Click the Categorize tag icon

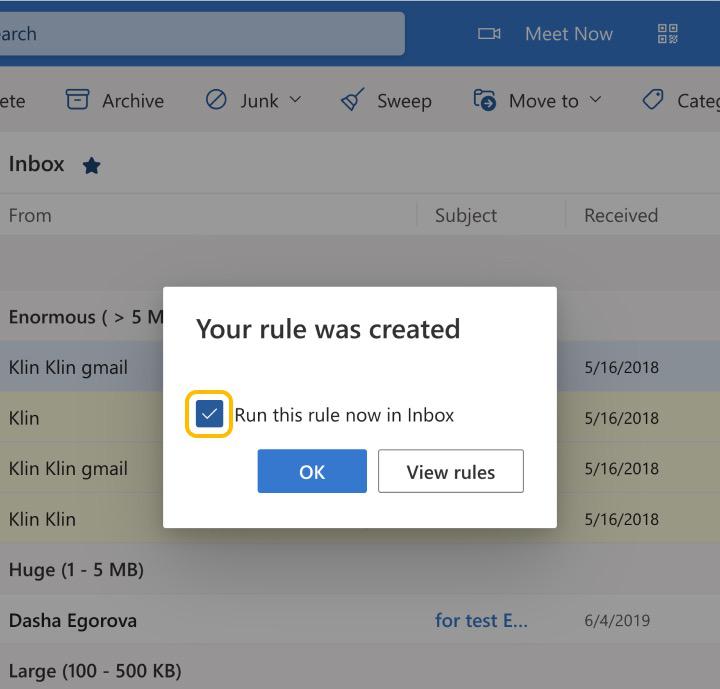point(652,100)
